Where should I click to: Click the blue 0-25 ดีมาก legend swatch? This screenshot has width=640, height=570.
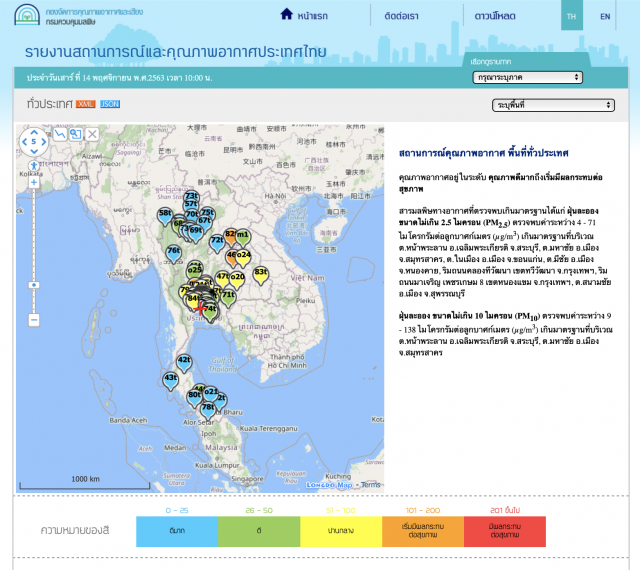tap(177, 531)
